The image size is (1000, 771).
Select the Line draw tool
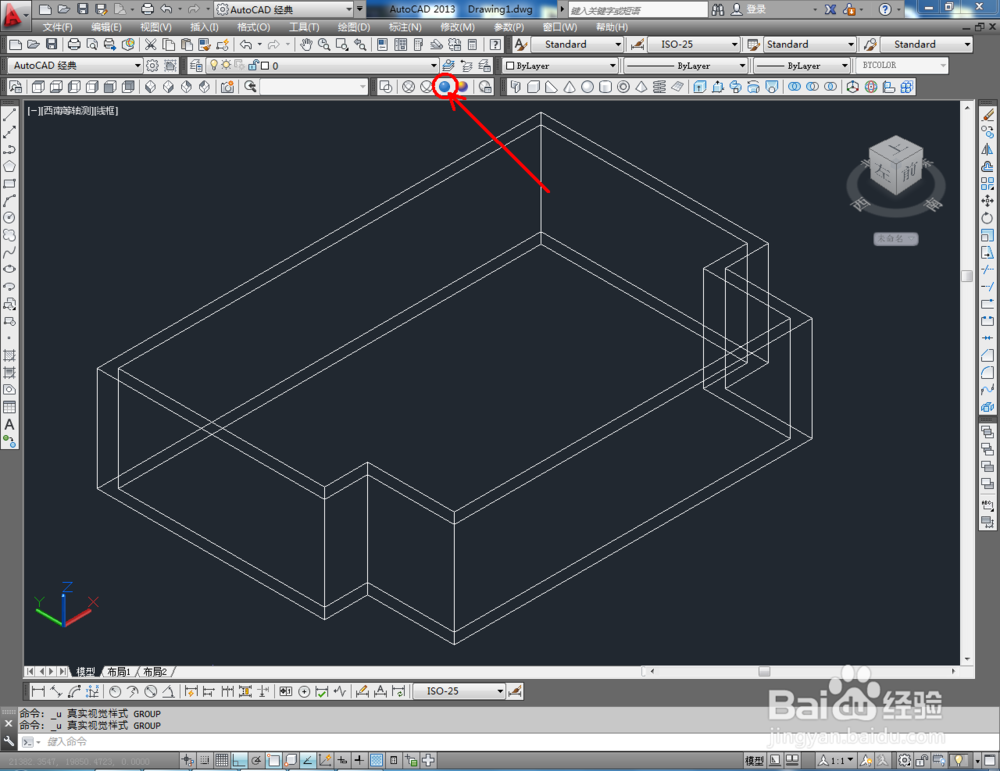(x=10, y=115)
